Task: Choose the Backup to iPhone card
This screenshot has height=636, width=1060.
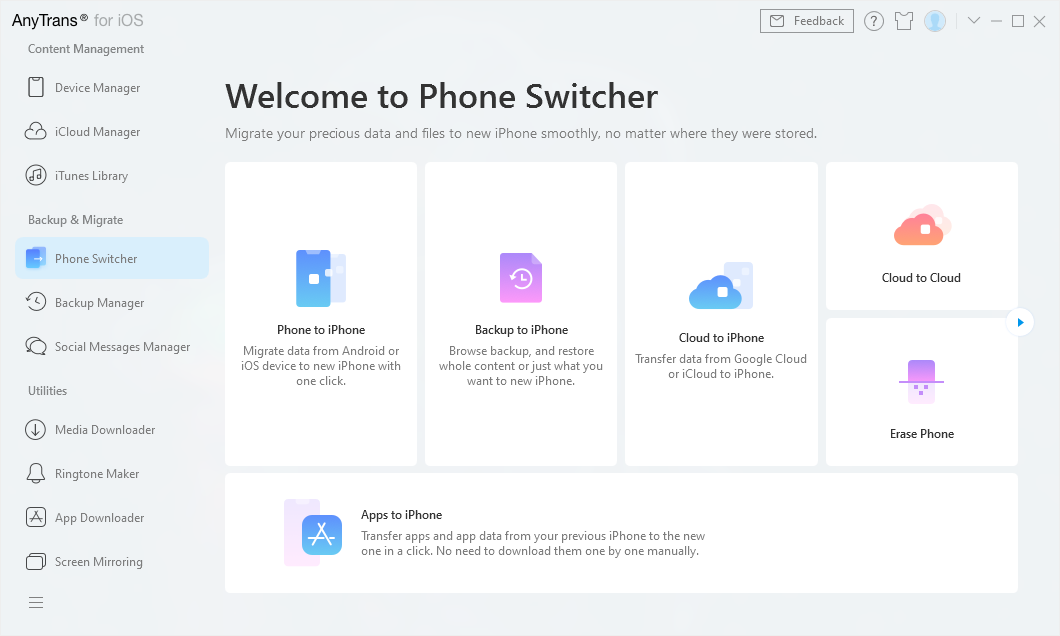Action: coord(521,314)
